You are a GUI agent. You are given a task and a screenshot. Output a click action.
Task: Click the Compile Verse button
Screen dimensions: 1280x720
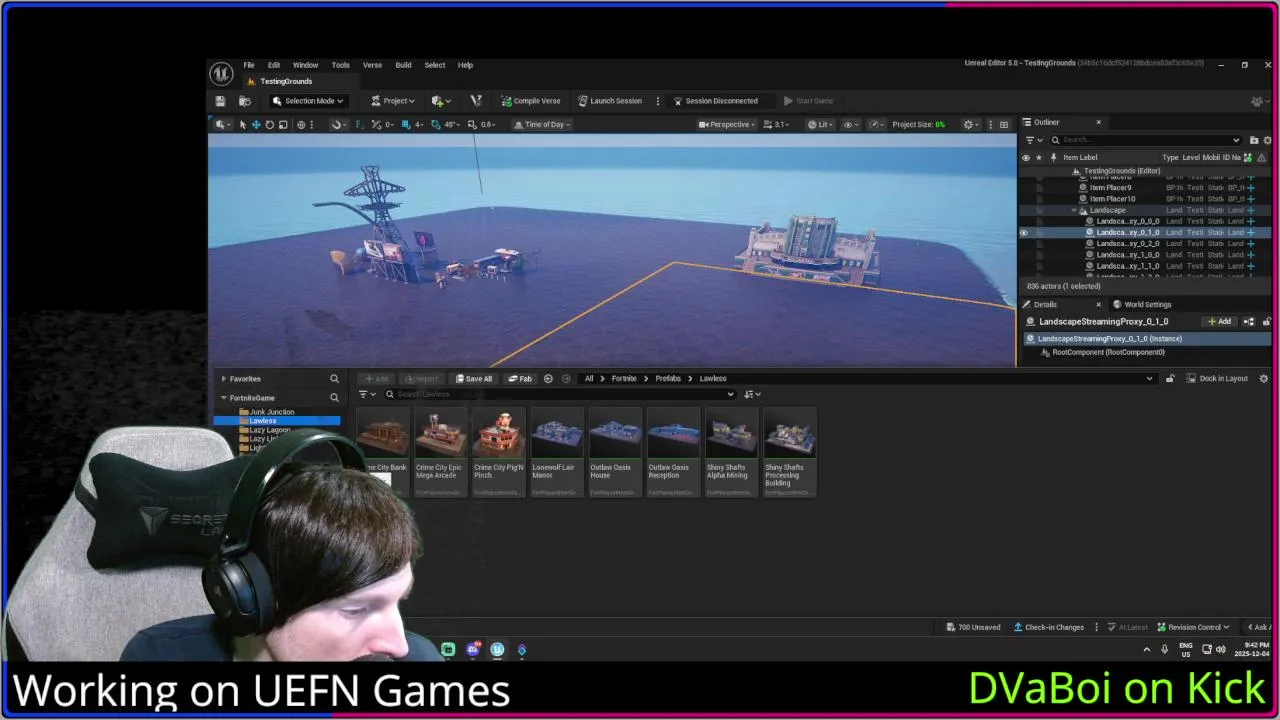click(531, 101)
